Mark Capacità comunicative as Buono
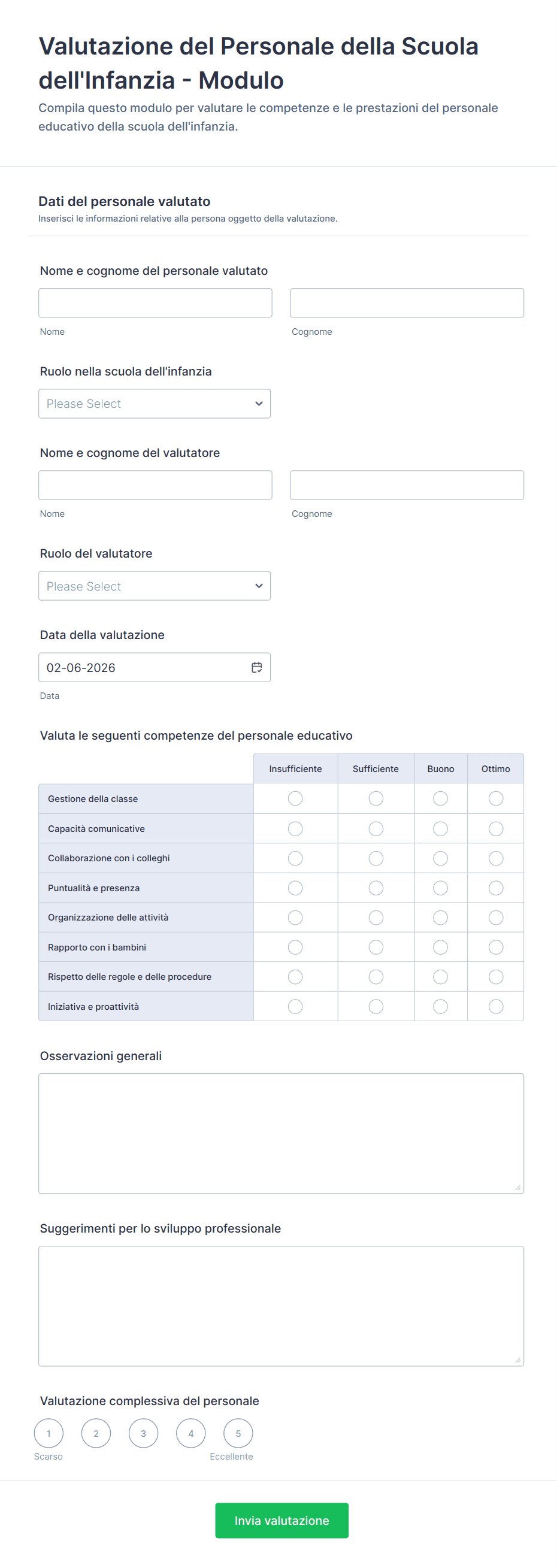 (440, 828)
